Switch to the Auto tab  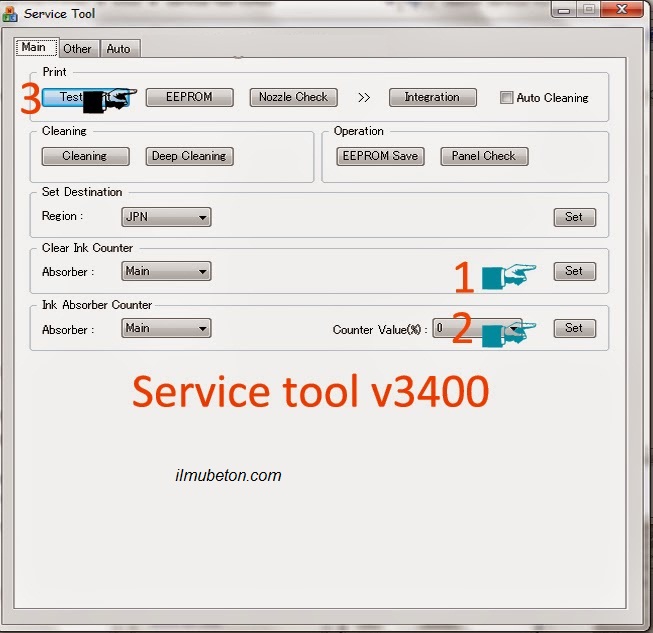pos(119,49)
